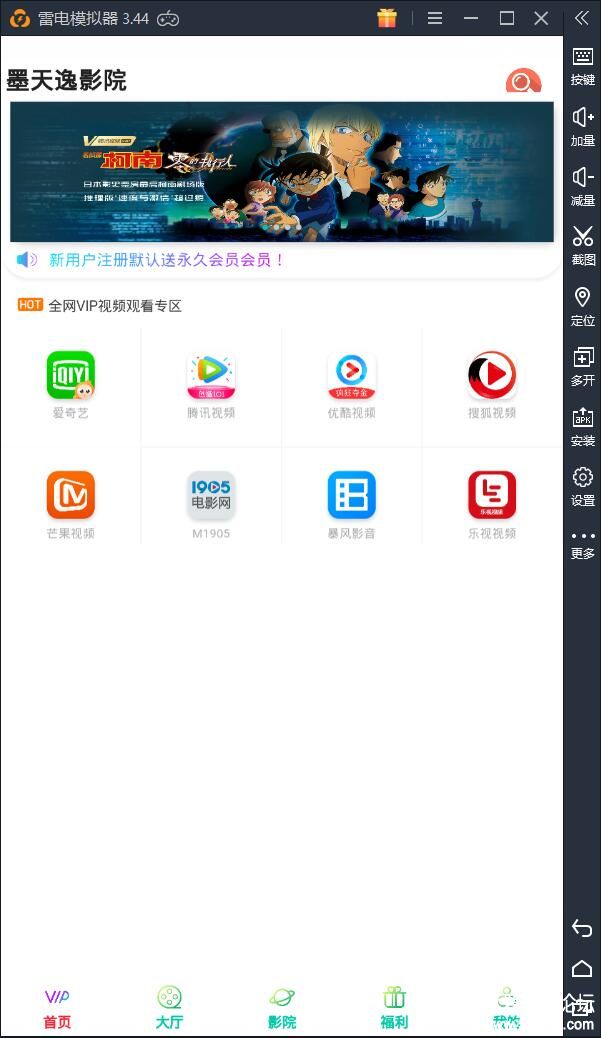
Task: Switch to the 福利 tab
Action: point(394,1009)
